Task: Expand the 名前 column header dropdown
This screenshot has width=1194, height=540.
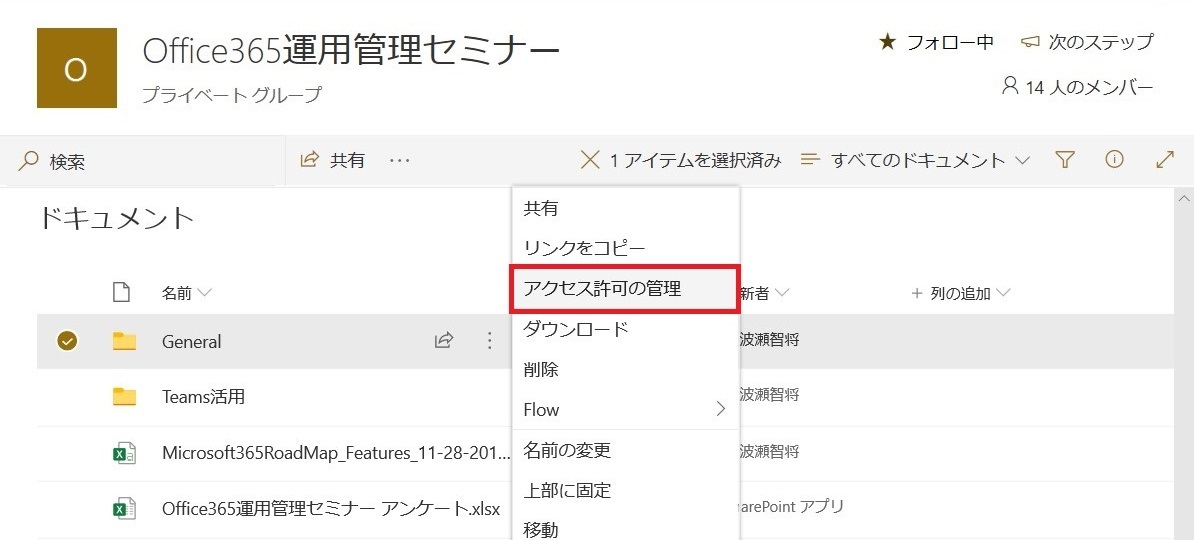Action: [x=204, y=293]
